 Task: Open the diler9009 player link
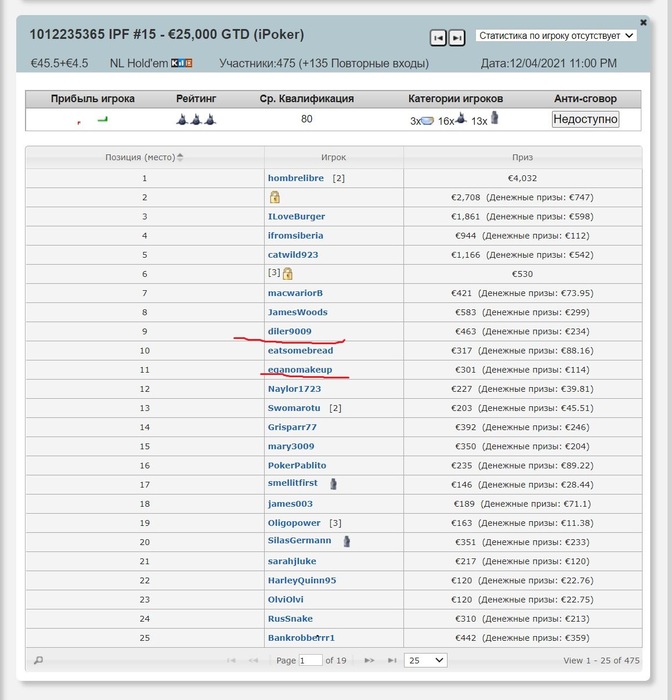[290, 331]
